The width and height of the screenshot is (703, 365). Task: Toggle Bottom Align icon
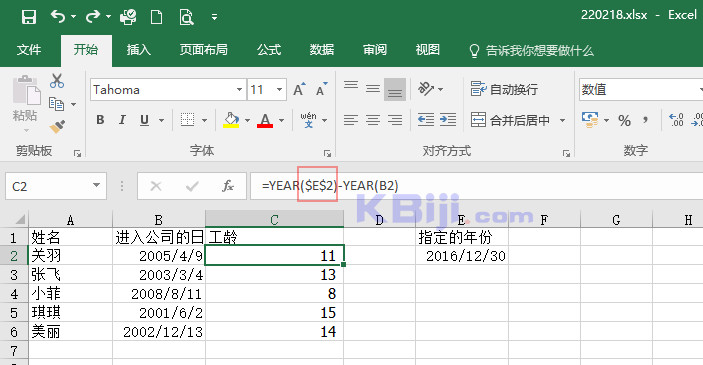[395, 89]
